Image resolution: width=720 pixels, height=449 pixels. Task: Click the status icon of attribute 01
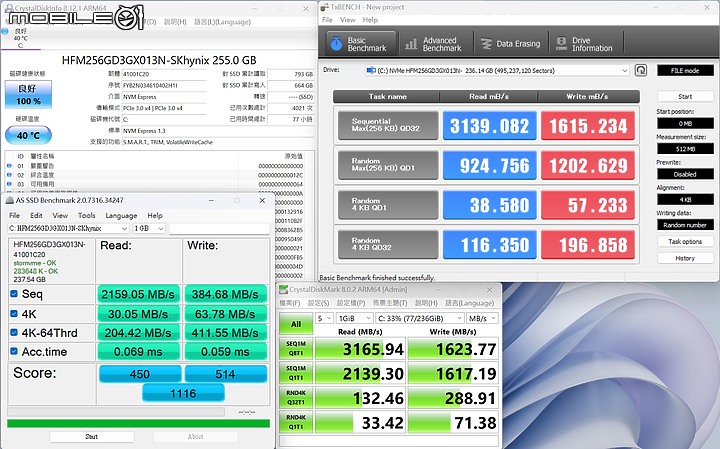pos(9,165)
